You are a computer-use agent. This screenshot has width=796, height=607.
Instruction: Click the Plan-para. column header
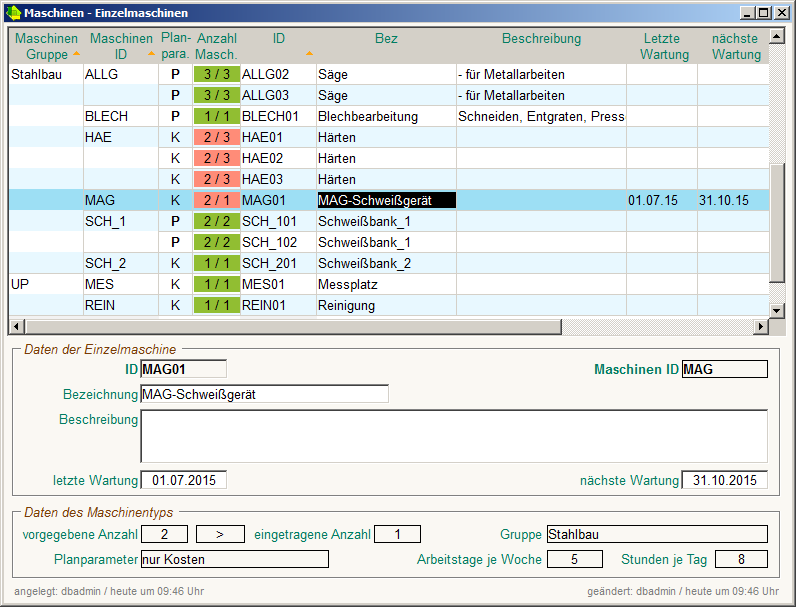tap(176, 46)
